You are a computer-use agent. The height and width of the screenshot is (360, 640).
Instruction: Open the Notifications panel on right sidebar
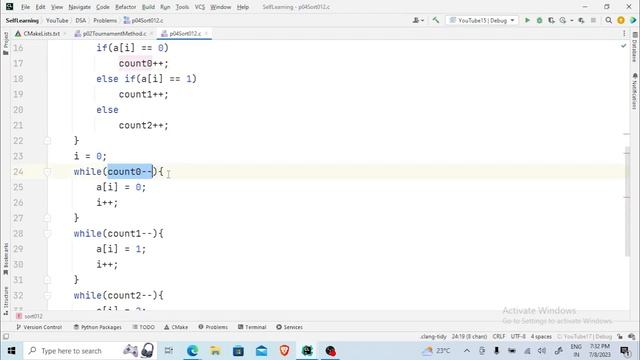pos(634,91)
